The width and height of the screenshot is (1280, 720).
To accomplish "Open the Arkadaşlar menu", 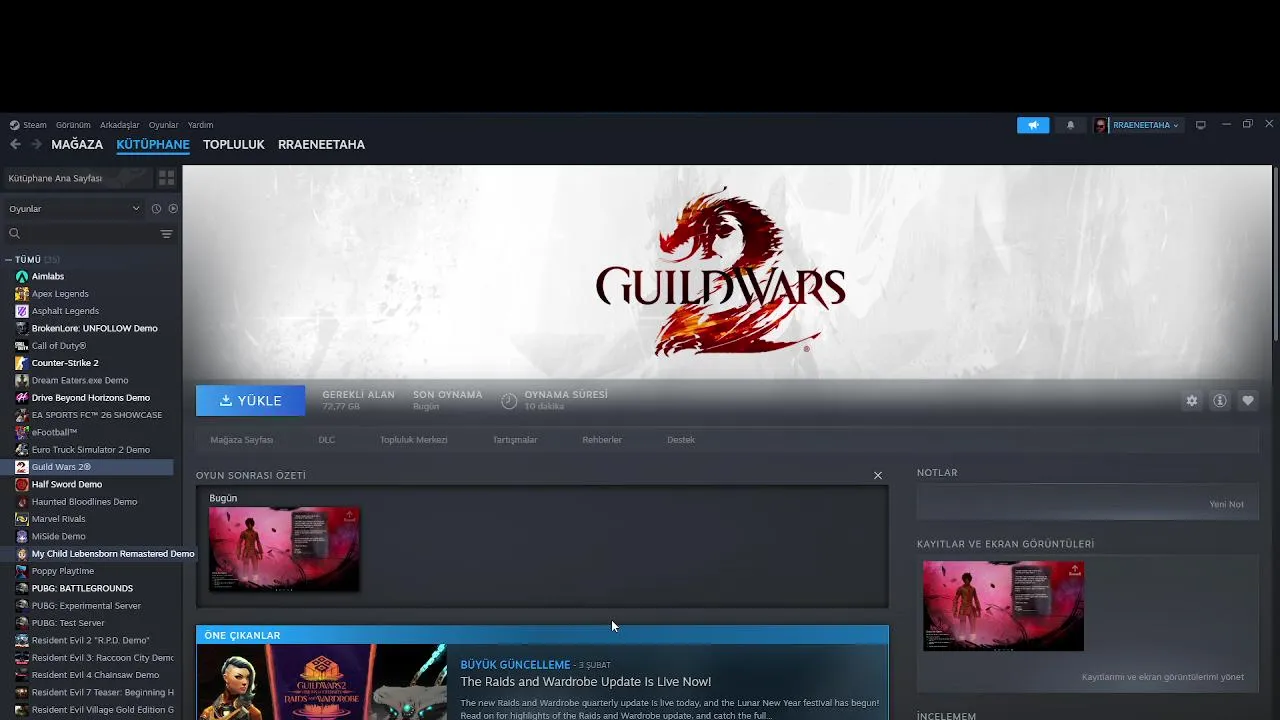I will 120,125.
